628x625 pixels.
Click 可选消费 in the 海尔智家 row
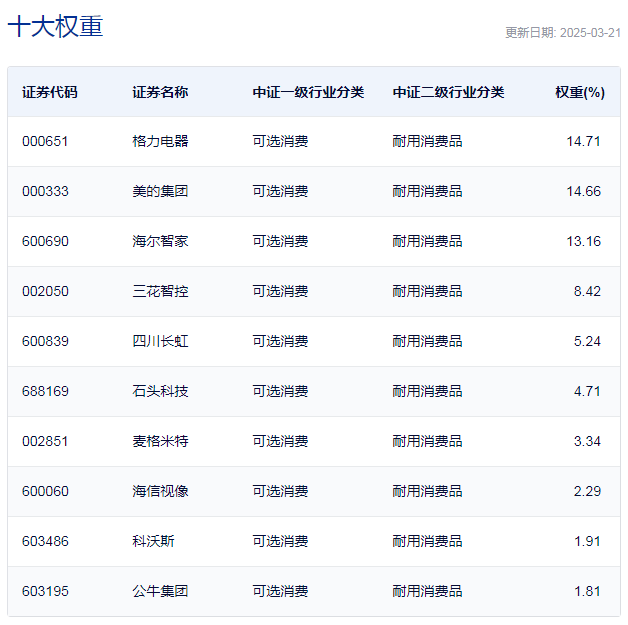280,241
